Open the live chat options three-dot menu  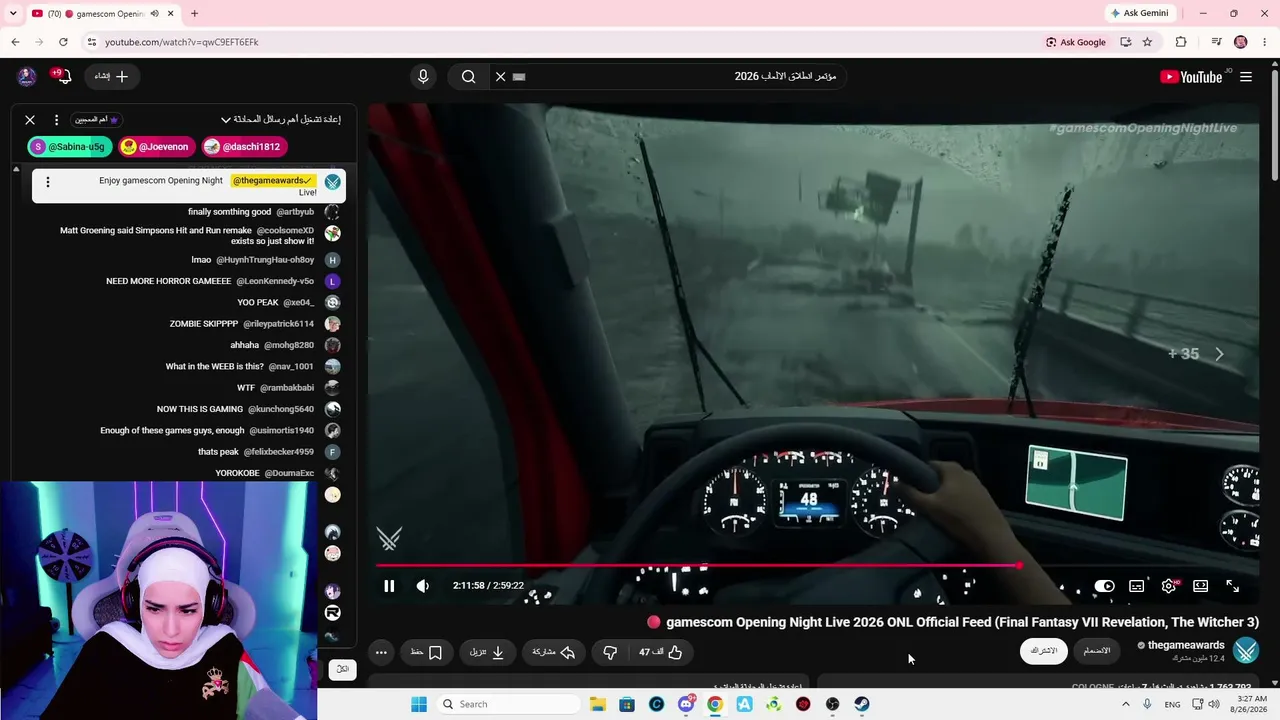pos(56,120)
